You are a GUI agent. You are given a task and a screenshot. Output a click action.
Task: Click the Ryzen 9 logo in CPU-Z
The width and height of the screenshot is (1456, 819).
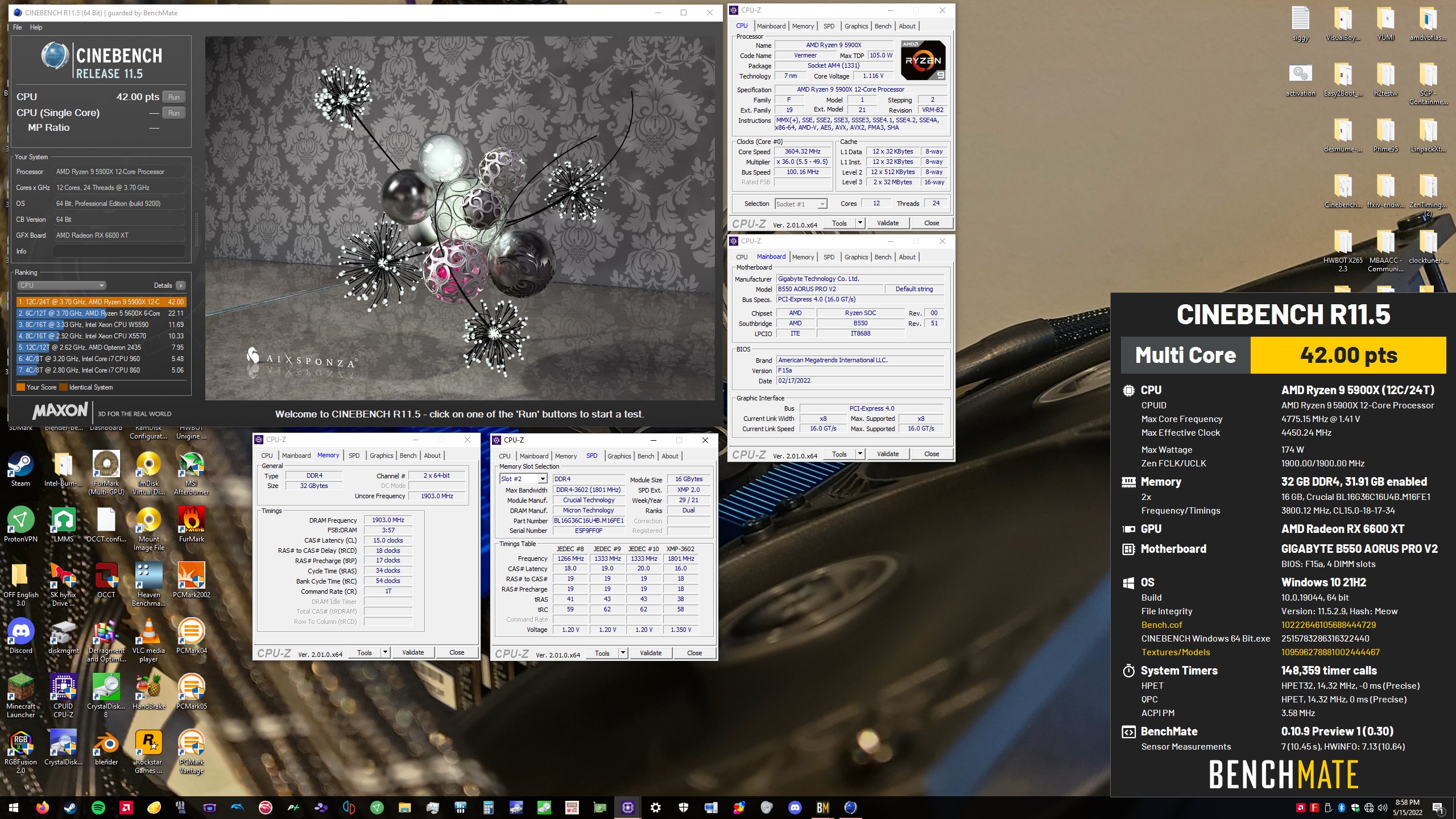pos(923,60)
